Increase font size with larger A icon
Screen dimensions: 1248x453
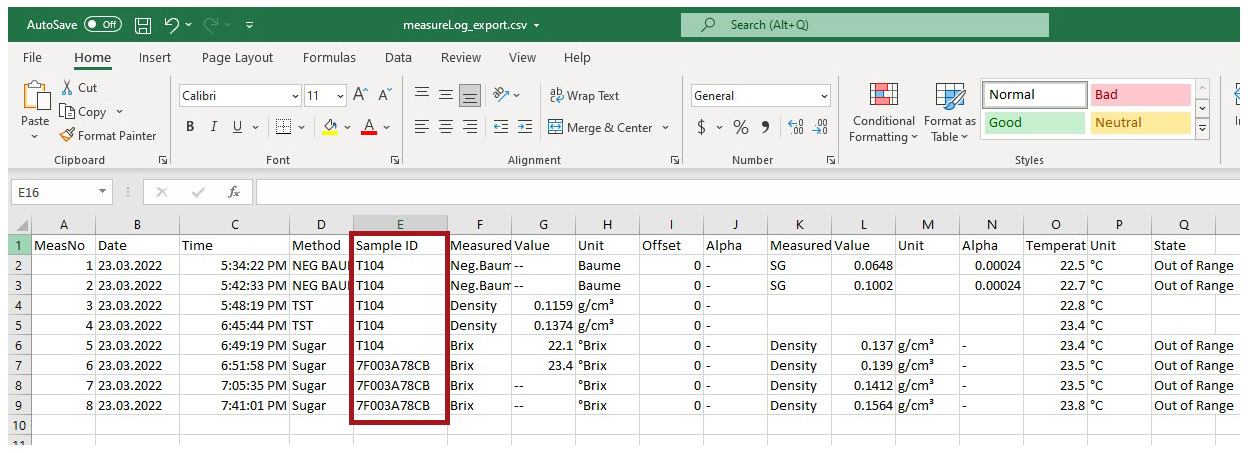[x=359, y=96]
